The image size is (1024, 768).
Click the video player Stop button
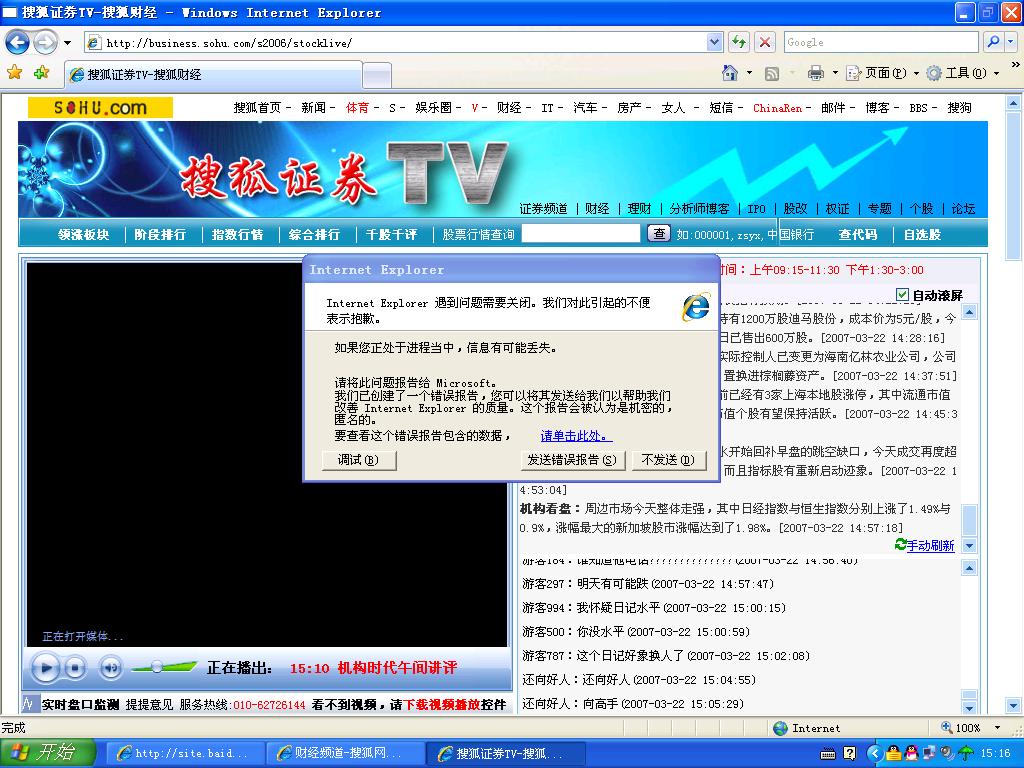(x=76, y=668)
